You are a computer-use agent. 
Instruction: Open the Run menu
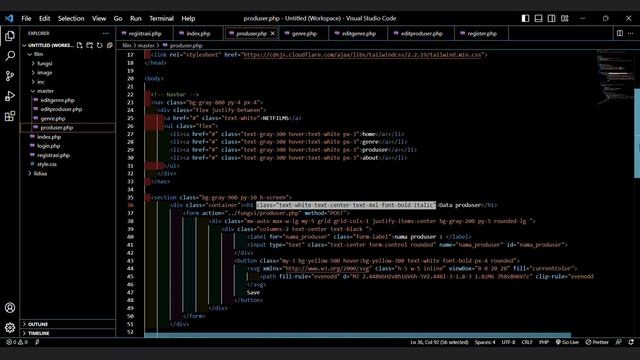[x=136, y=18]
